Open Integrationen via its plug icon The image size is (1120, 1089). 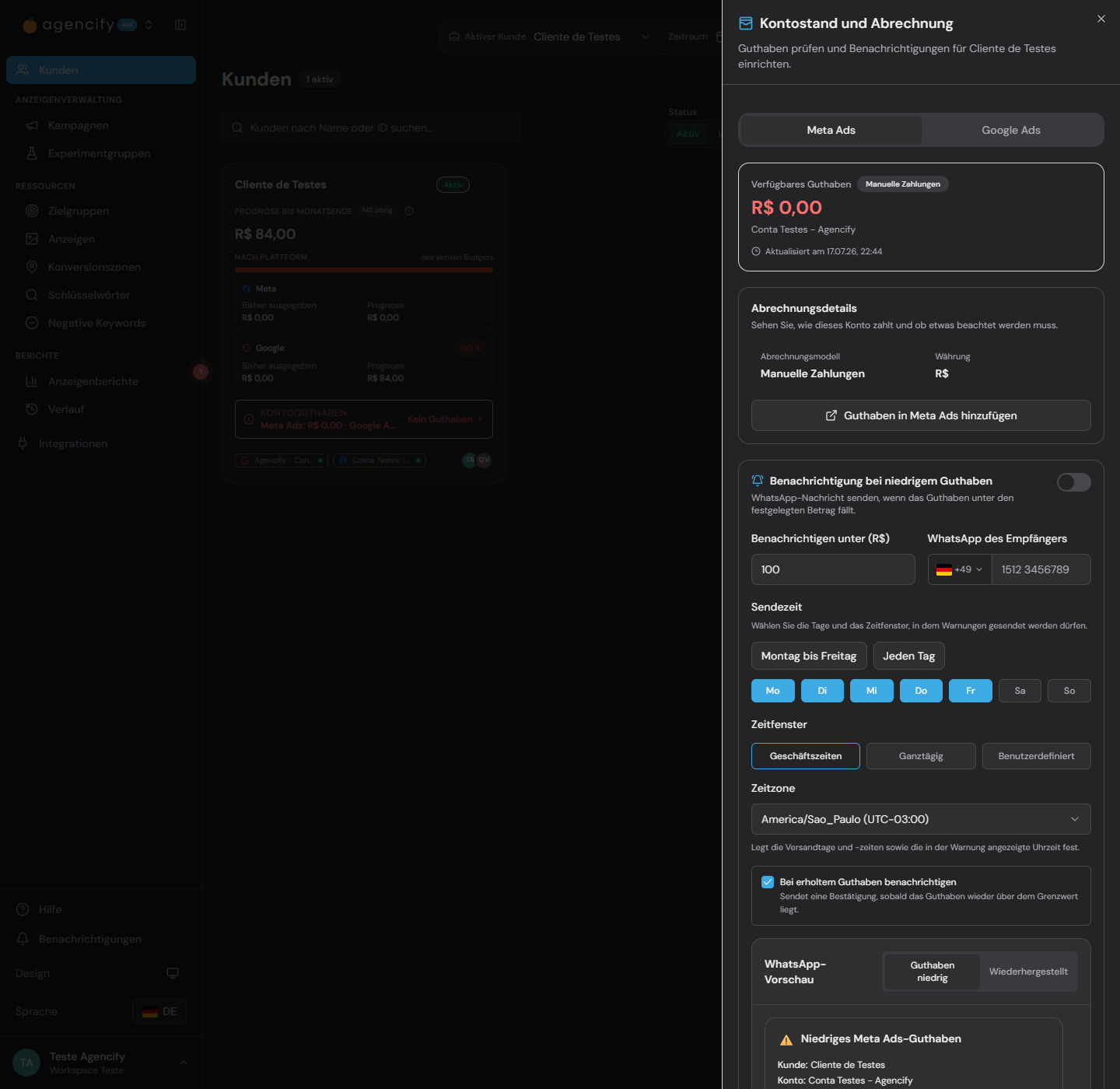[23, 443]
